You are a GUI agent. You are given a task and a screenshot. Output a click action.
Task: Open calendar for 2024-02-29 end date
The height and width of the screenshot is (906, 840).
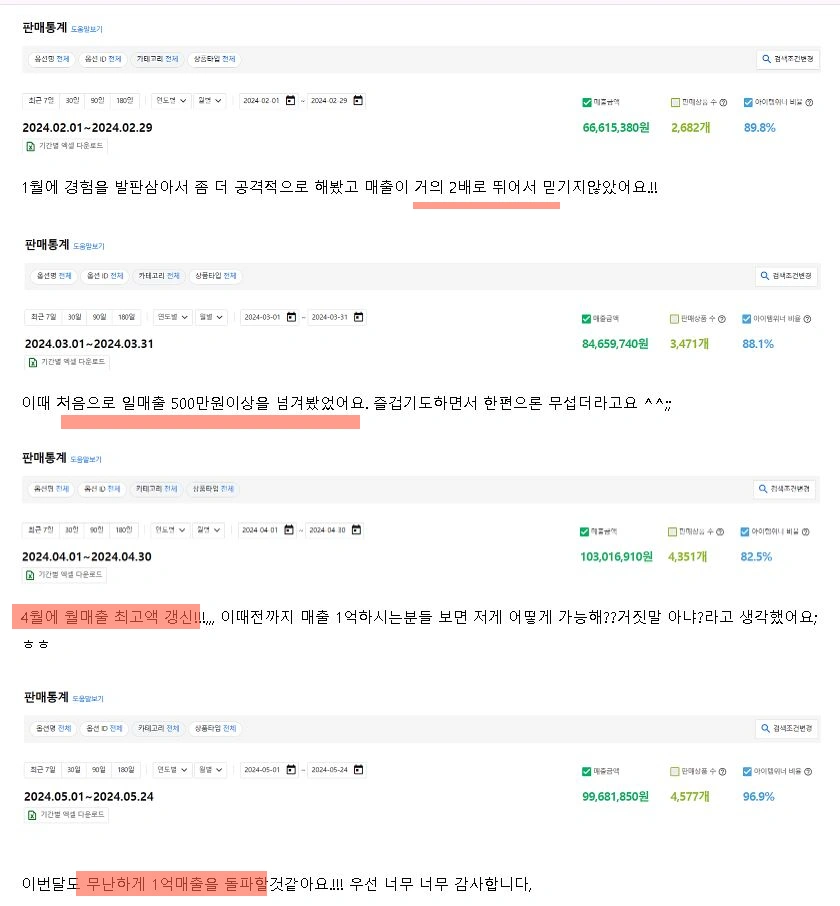(358, 101)
